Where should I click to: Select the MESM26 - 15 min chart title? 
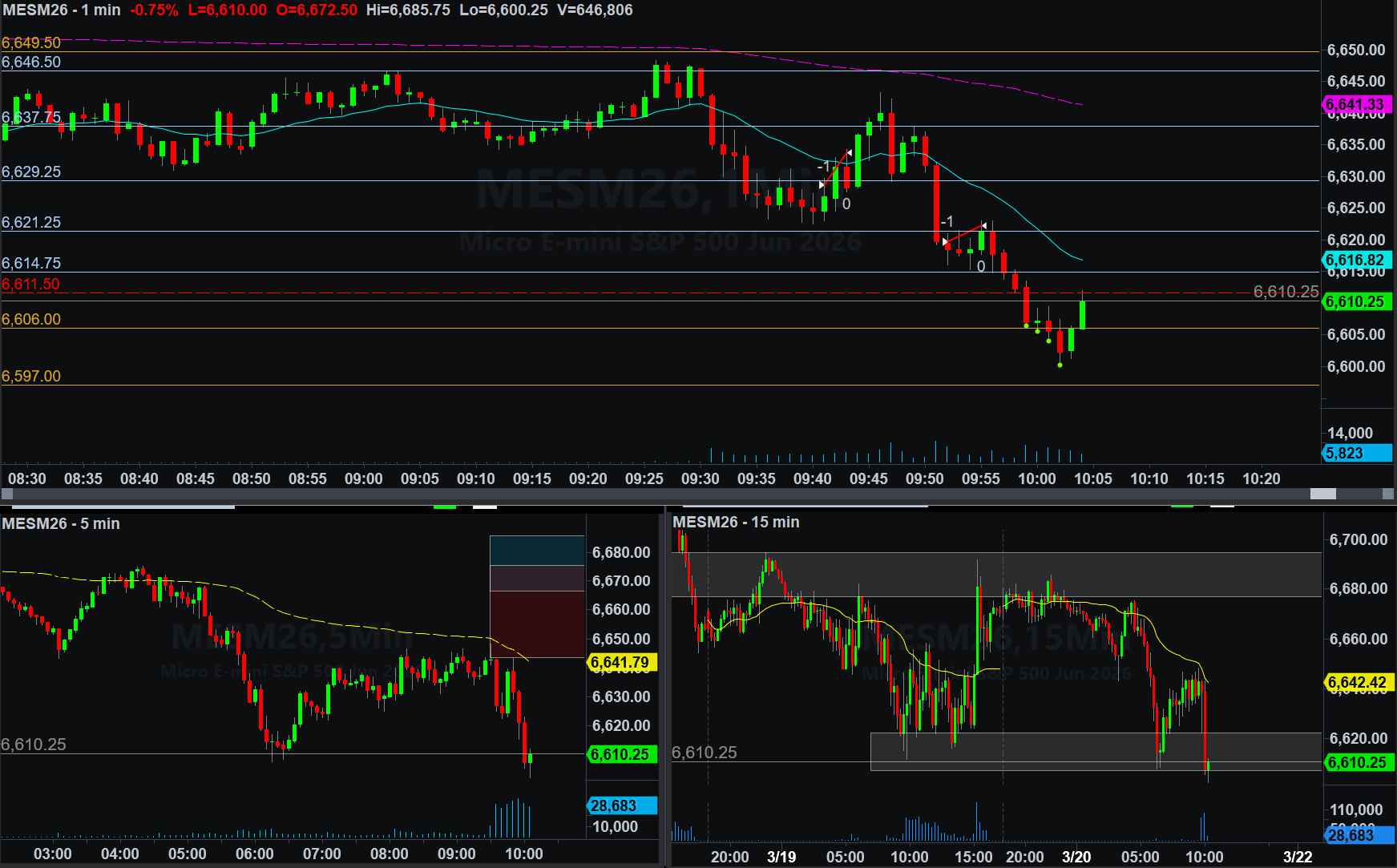click(736, 522)
